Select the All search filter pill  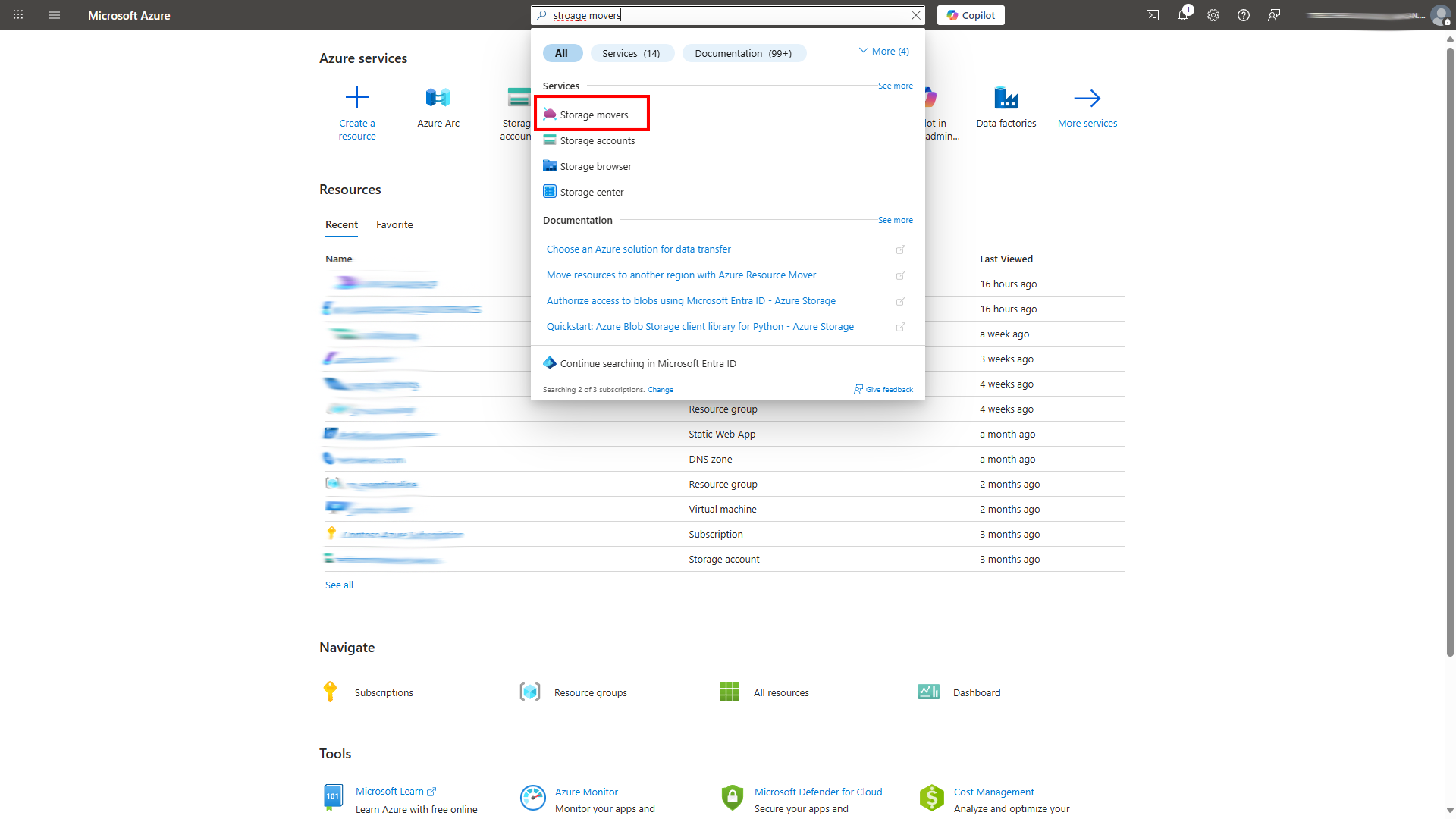pos(562,53)
